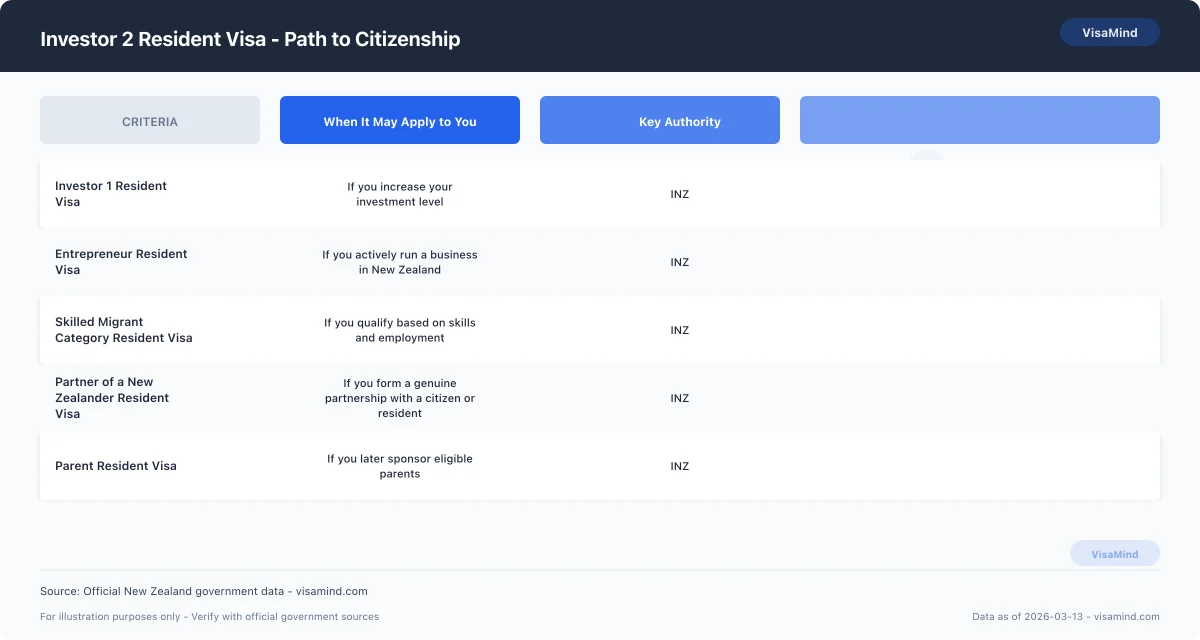Click the VisaMind button near the footer

[1115, 553]
